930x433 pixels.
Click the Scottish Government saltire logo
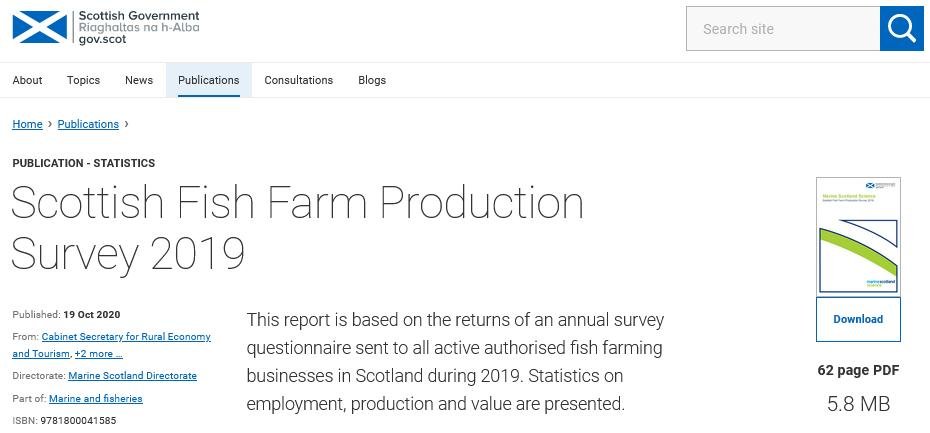[x=39, y=28]
